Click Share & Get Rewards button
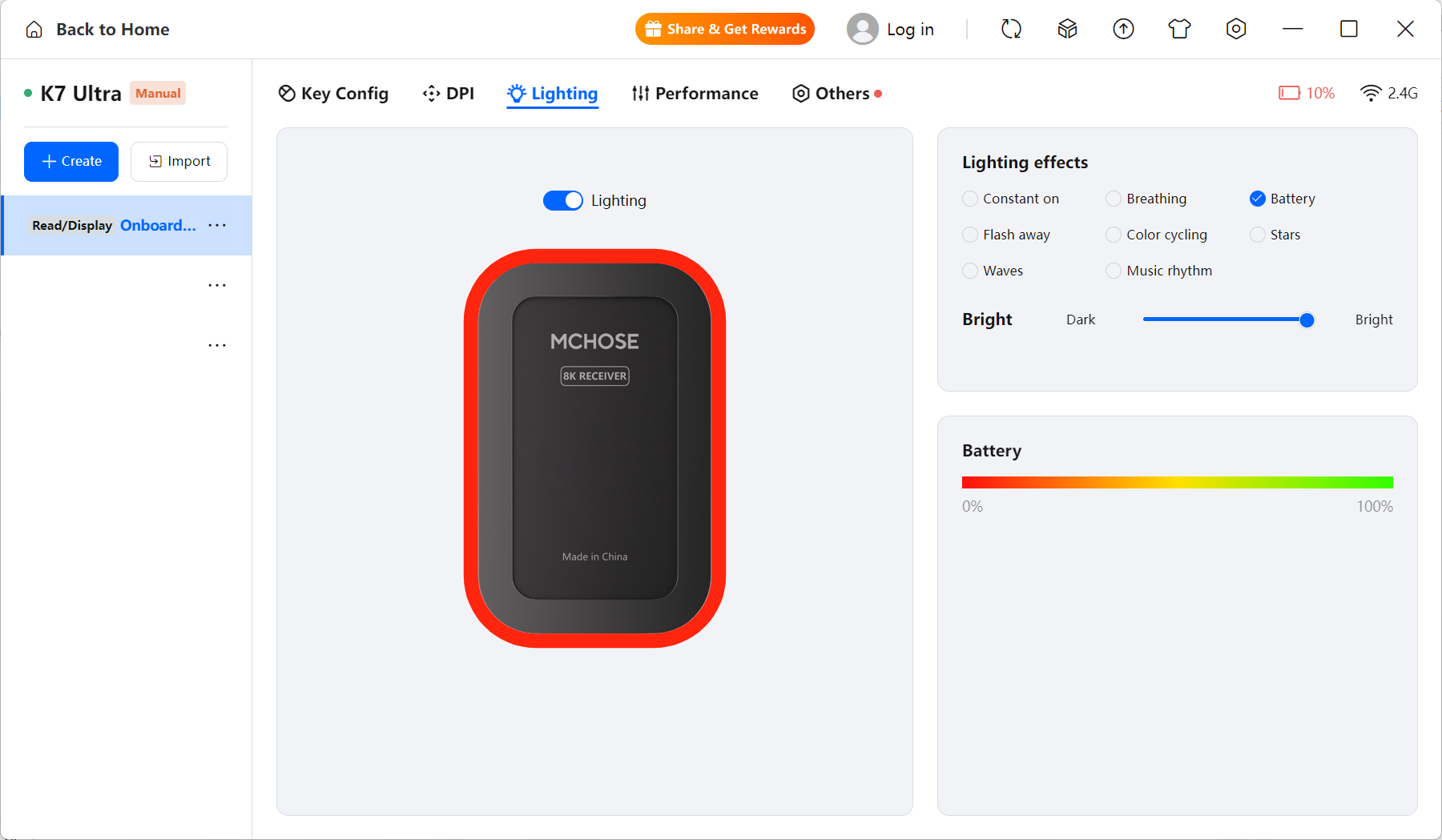 pyautogui.click(x=725, y=30)
